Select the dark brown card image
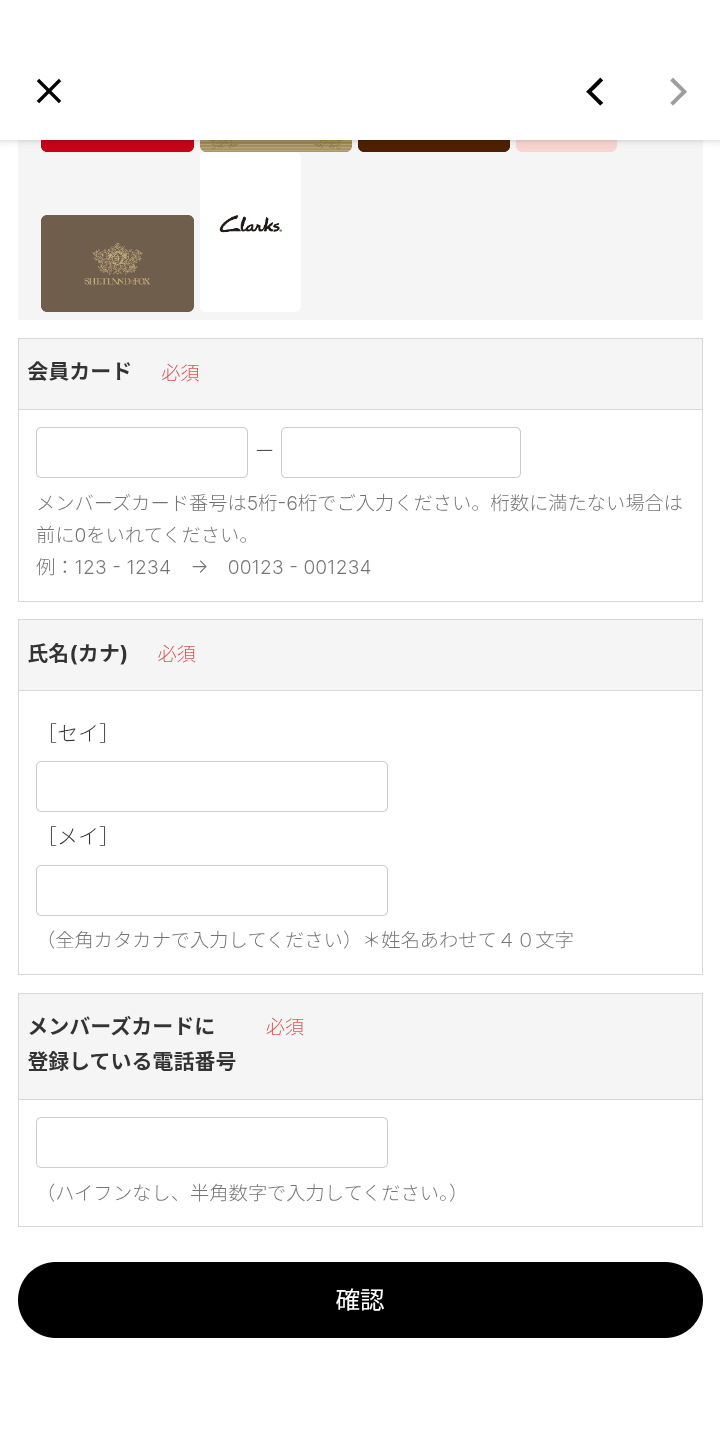The height and width of the screenshot is (1441, 720). (433, 146)
